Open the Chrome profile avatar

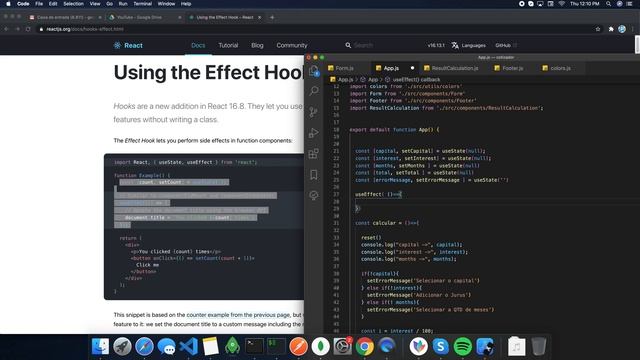coord(622,29)
